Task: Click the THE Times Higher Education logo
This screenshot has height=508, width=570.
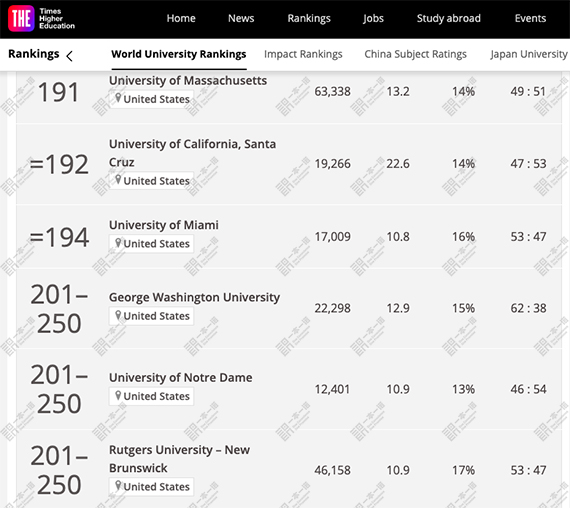Action: 41,19
